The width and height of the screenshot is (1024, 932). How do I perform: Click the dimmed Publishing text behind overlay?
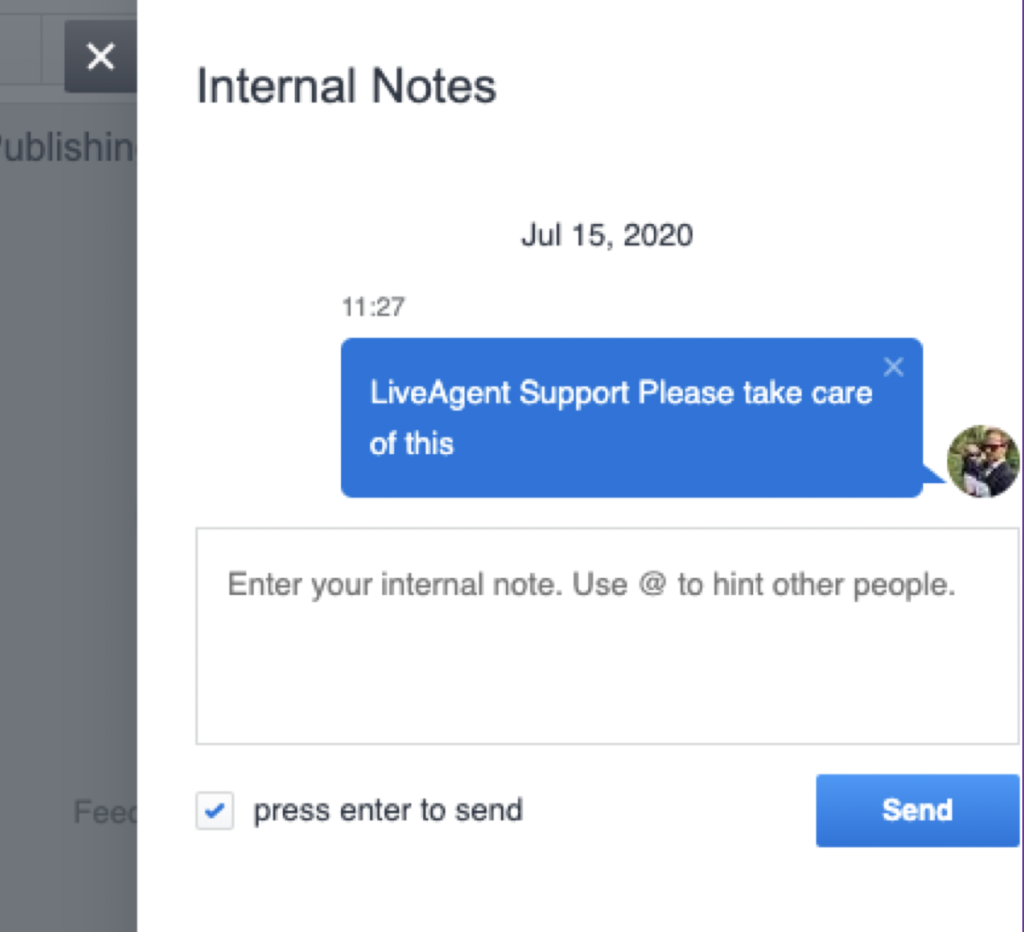(66, 148)
